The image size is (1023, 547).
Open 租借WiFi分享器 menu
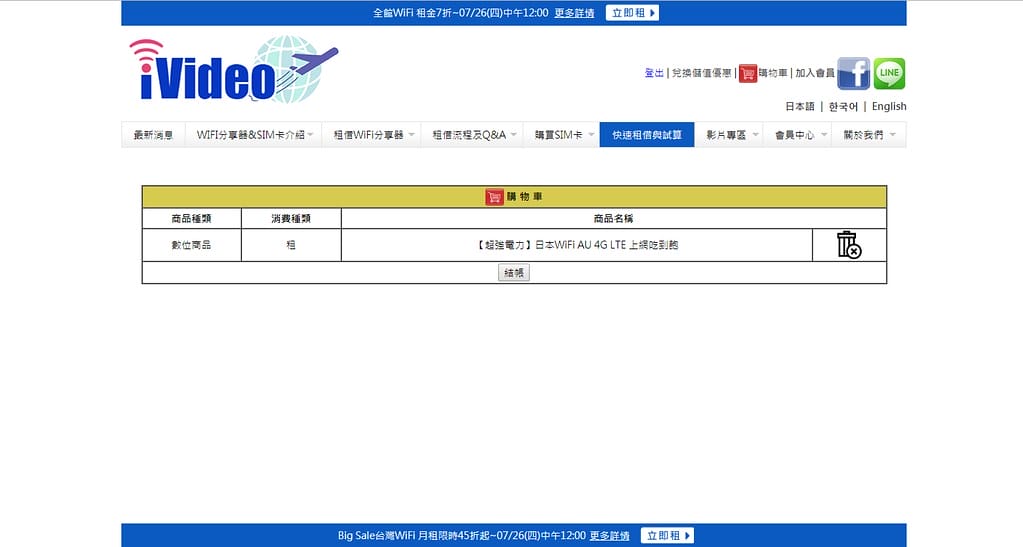(369, 135)
